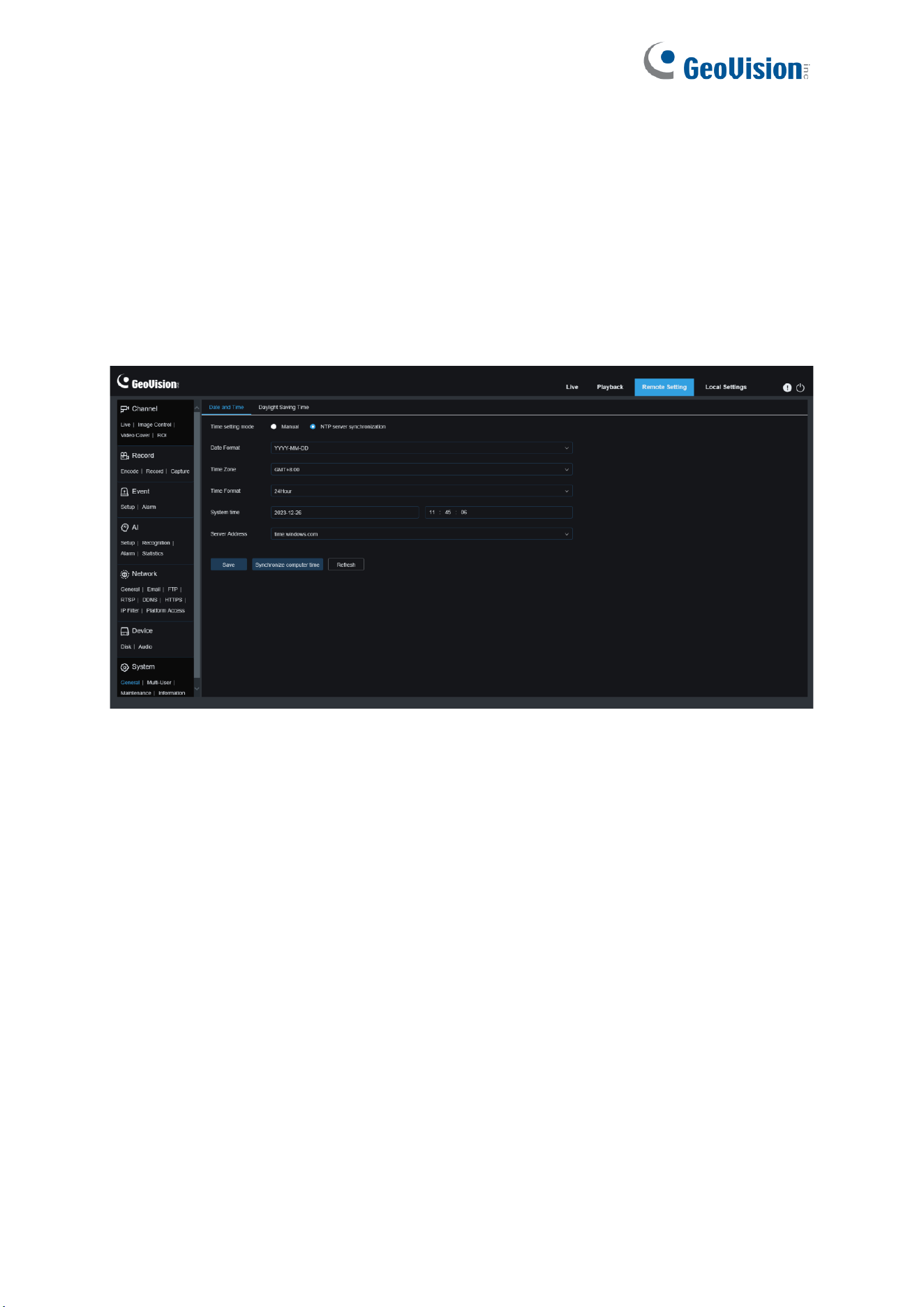Open Capture under Record section

(180, 471)
